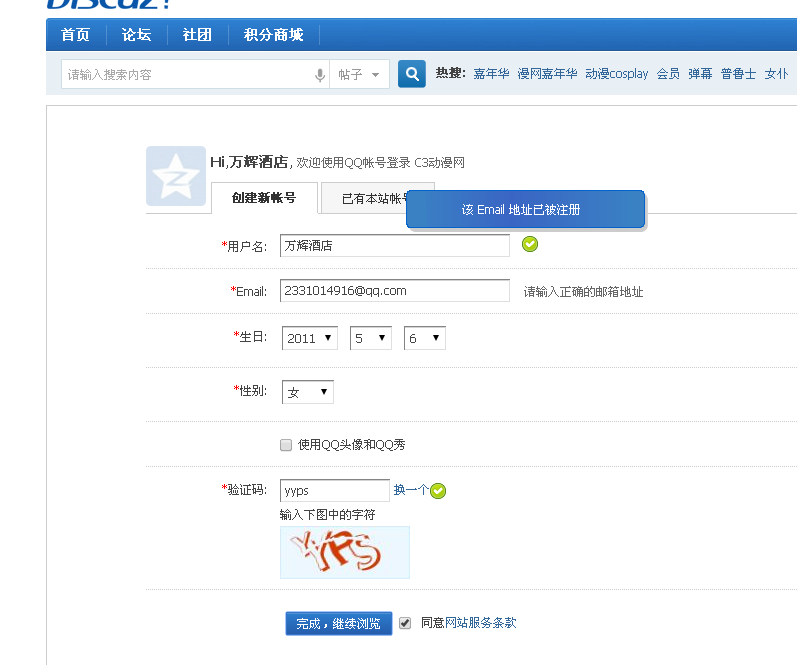Open 社团 in navigation bar
The height and width of the screenshot is (665, 797).
(197, 35)
